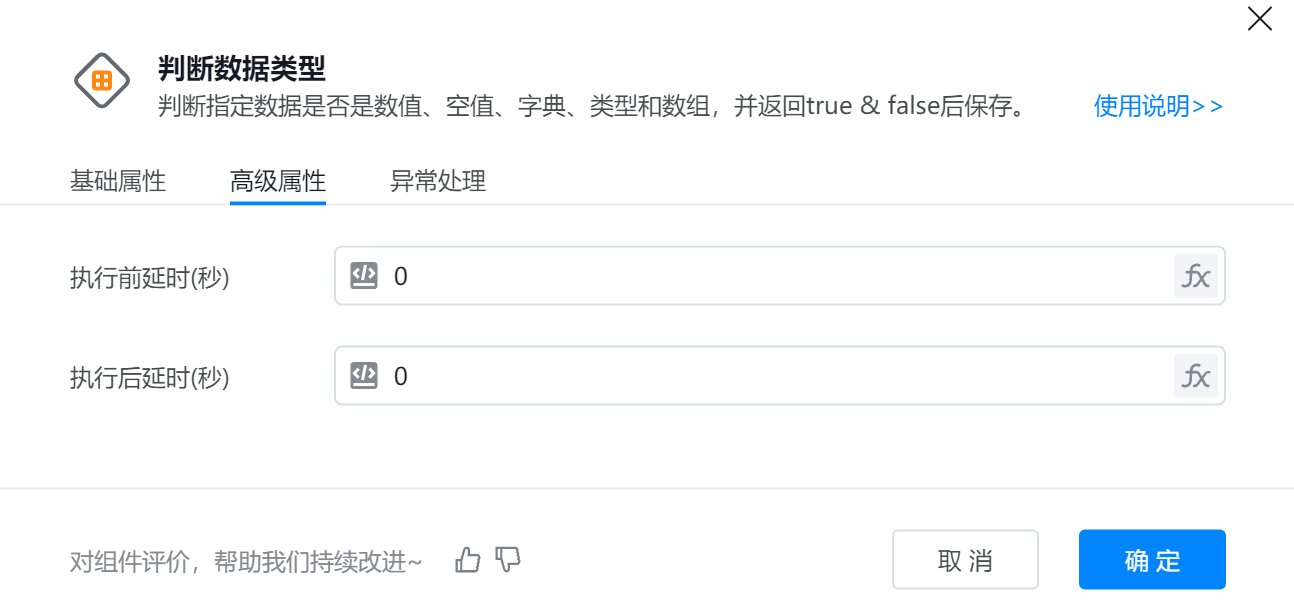Click the 判断数据类型 component icon
Image resolution: width=1294 pixels, height=616 pixels.
point(102,80)
